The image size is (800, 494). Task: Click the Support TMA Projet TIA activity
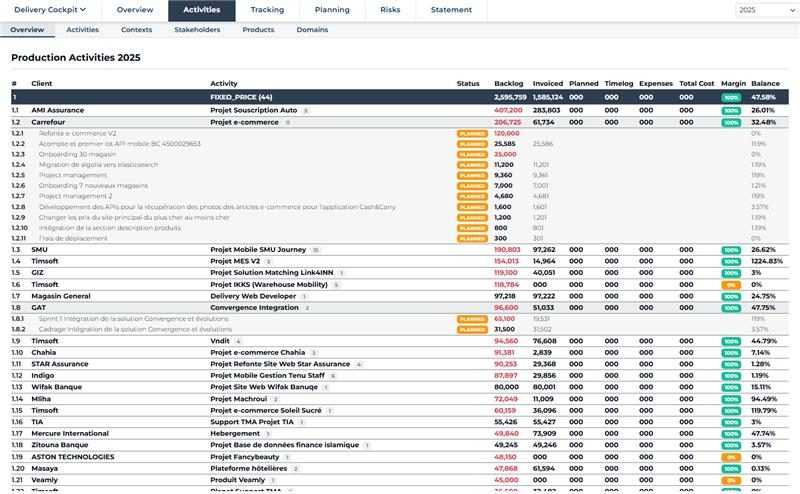252,422
